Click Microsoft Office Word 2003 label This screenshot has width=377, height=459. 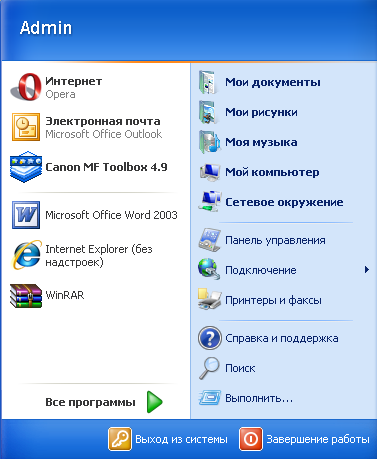click(111, 215)
